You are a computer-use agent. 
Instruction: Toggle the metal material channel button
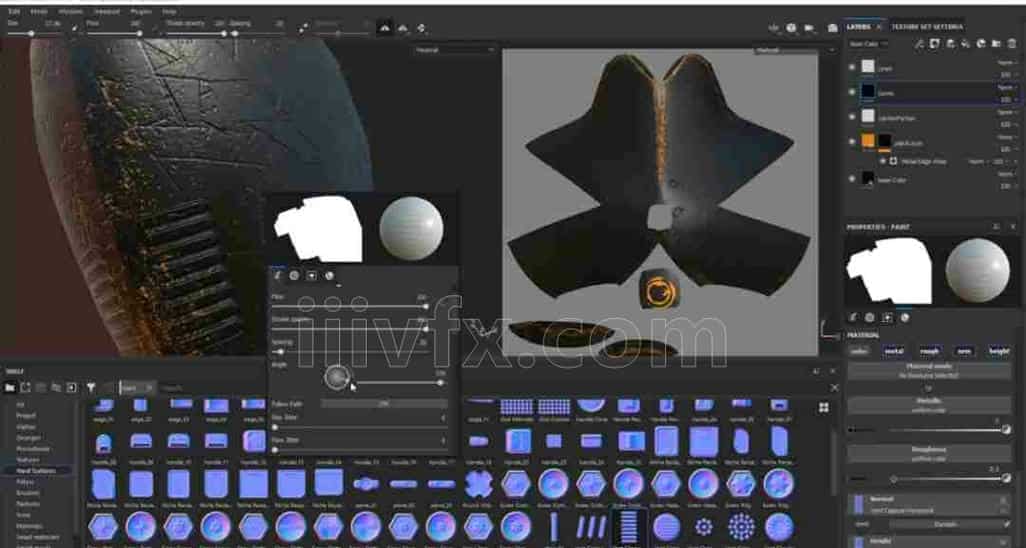(894, 352)
